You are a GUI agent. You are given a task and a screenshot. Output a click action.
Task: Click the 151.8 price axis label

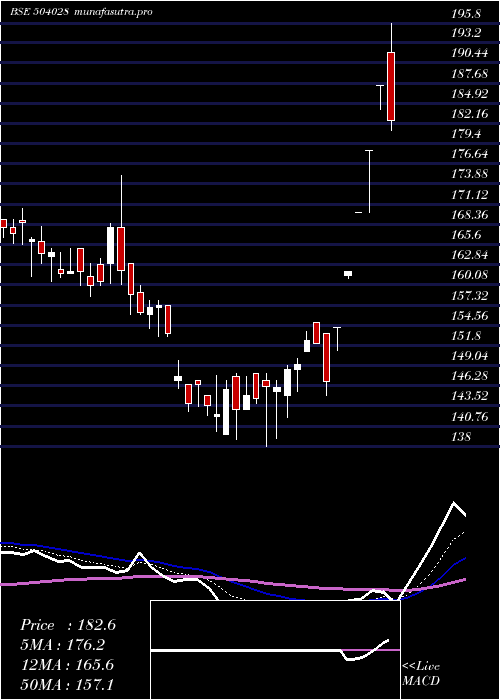click(x=466, y=336)
